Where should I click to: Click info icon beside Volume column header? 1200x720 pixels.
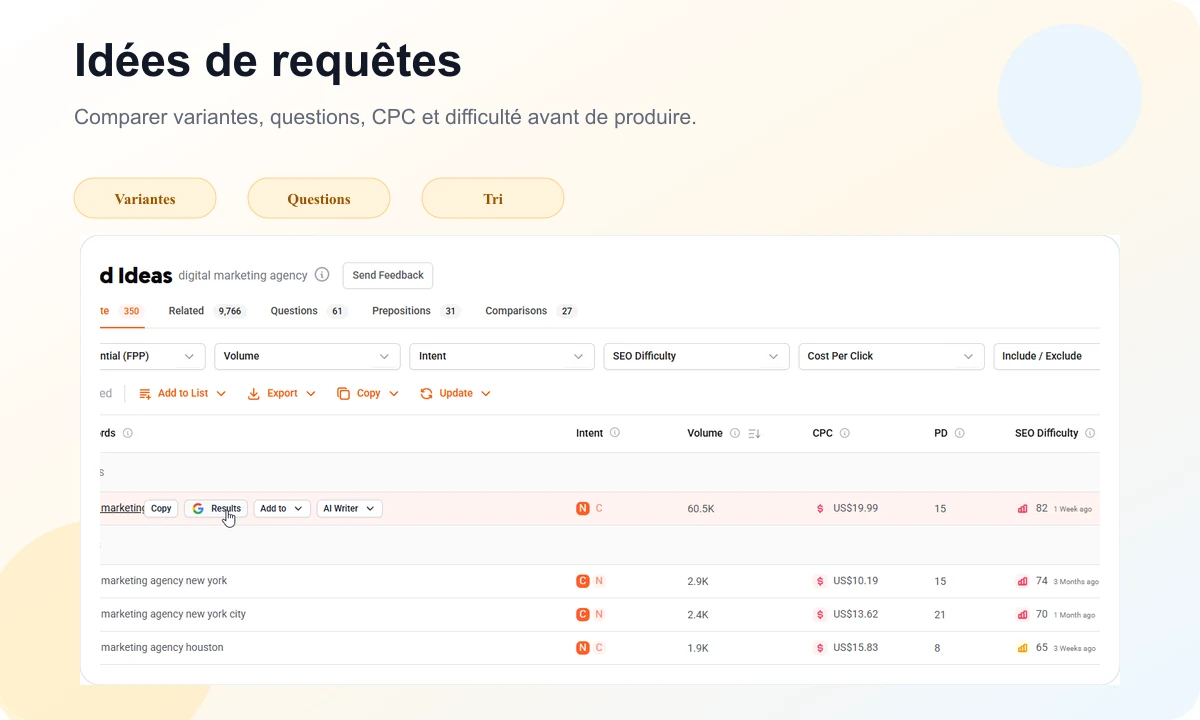pos(735,433)
